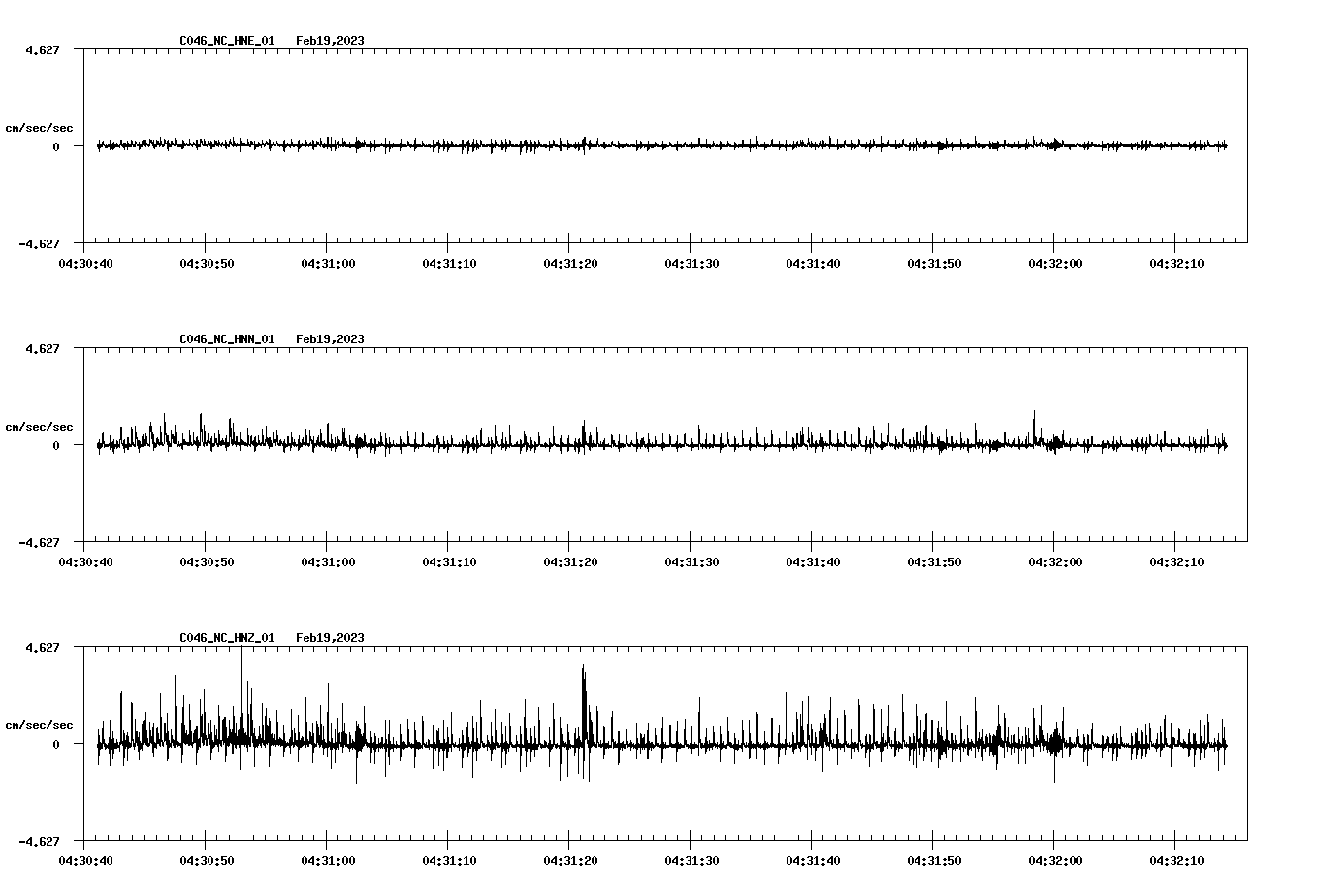The width and height of the screenshot is (1317, 896).
Task: Click the zero baseline of the HNN waveform
Action: pyautogui.click(x=659, y=446)
